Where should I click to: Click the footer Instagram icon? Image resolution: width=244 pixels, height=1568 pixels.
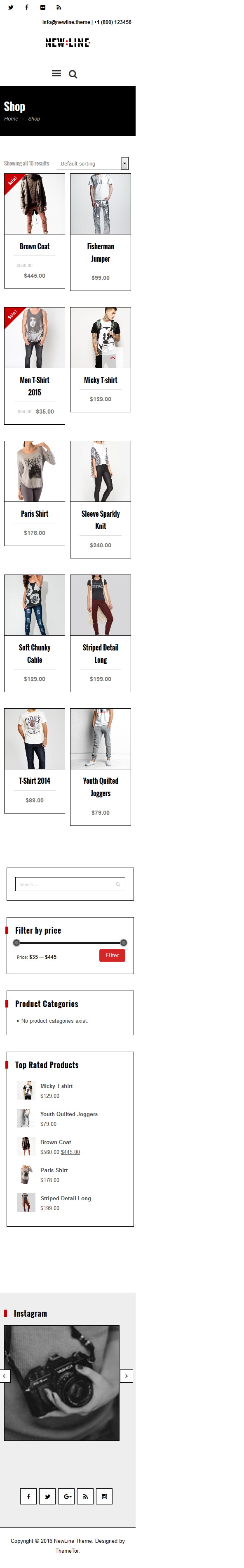(x=104, y=1496)
